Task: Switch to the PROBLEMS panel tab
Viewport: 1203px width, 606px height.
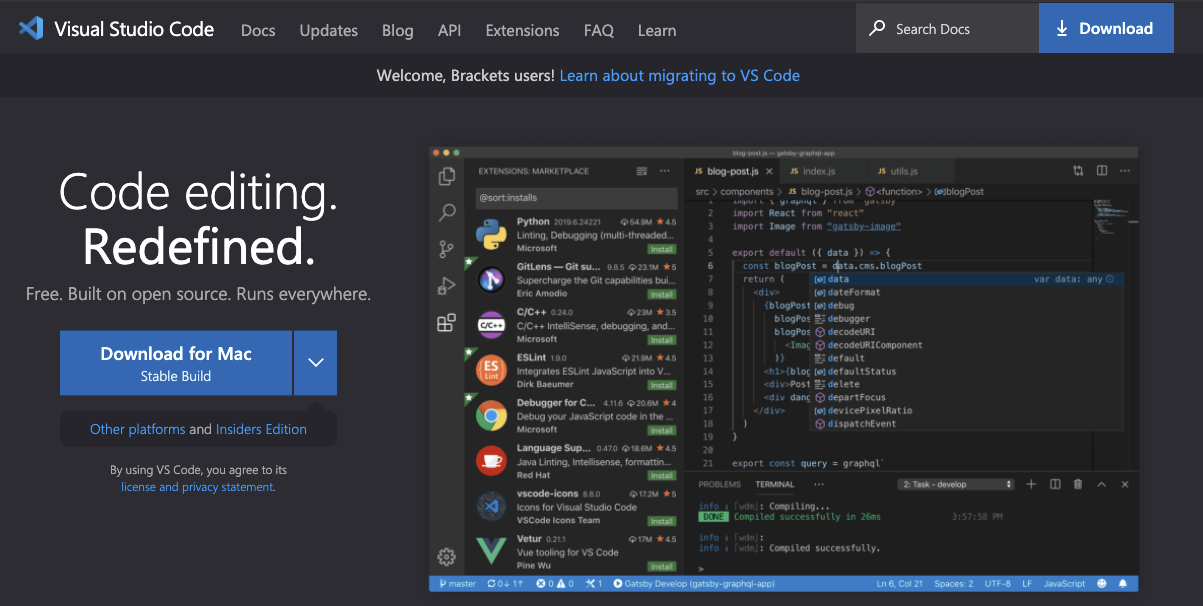Action: tap(720, 484)
